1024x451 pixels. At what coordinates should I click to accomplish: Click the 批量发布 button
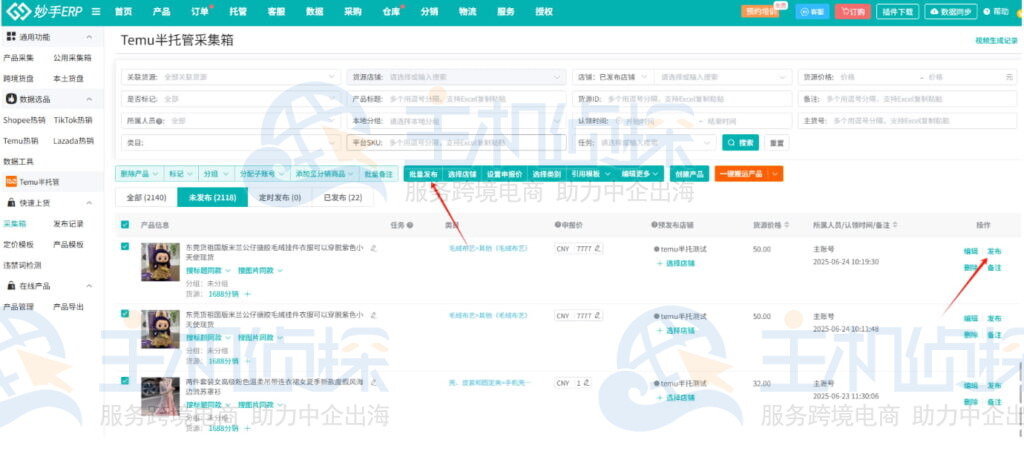pyautogui.click(x=422, y=174)
